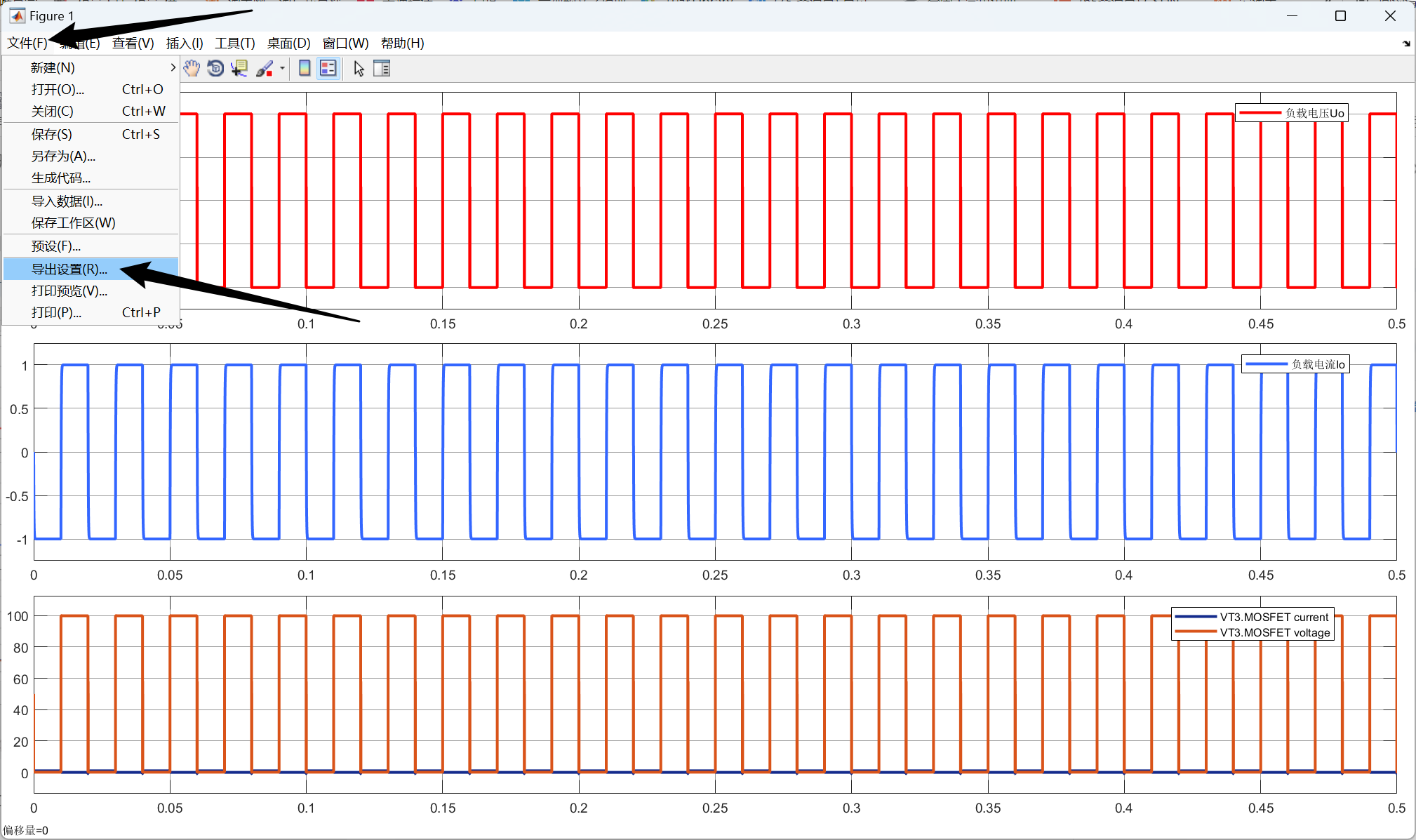Open the Property Inspector panel icon
This screenshot has height=840, width=1416.
click(382, 68)
